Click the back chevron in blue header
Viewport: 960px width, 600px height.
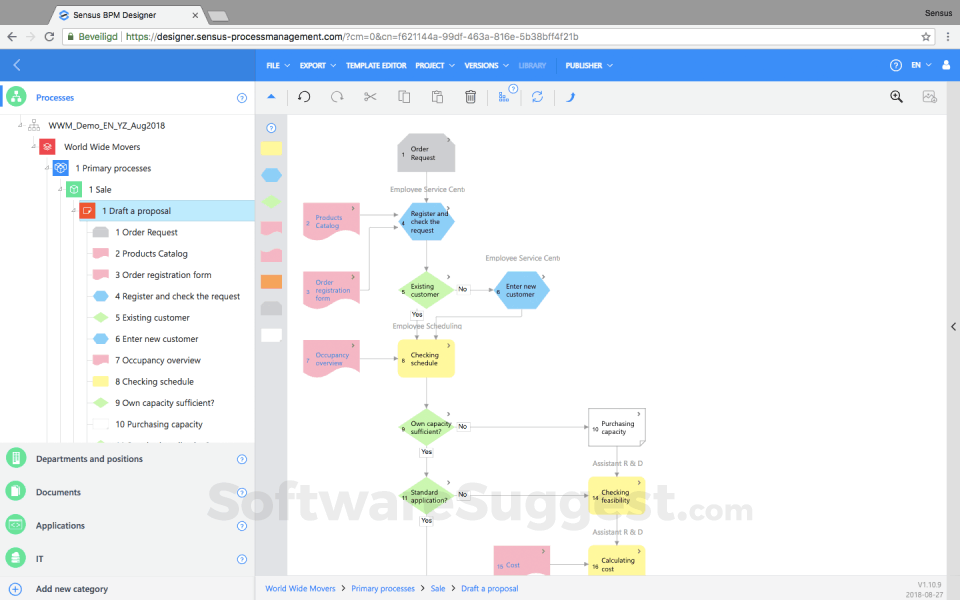[17, 65]
